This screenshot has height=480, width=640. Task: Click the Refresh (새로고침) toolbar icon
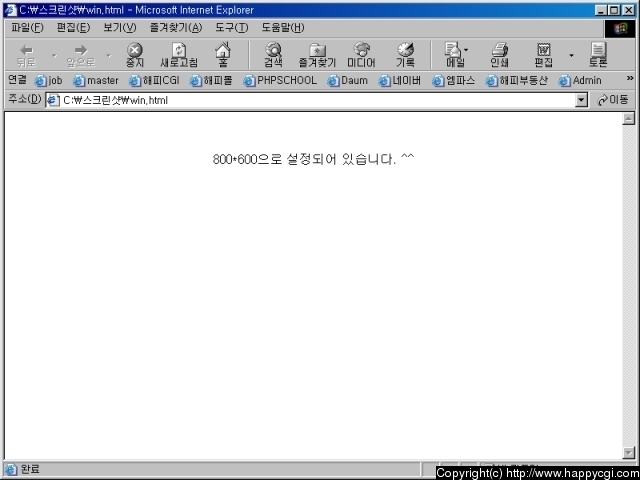(179, 50)
